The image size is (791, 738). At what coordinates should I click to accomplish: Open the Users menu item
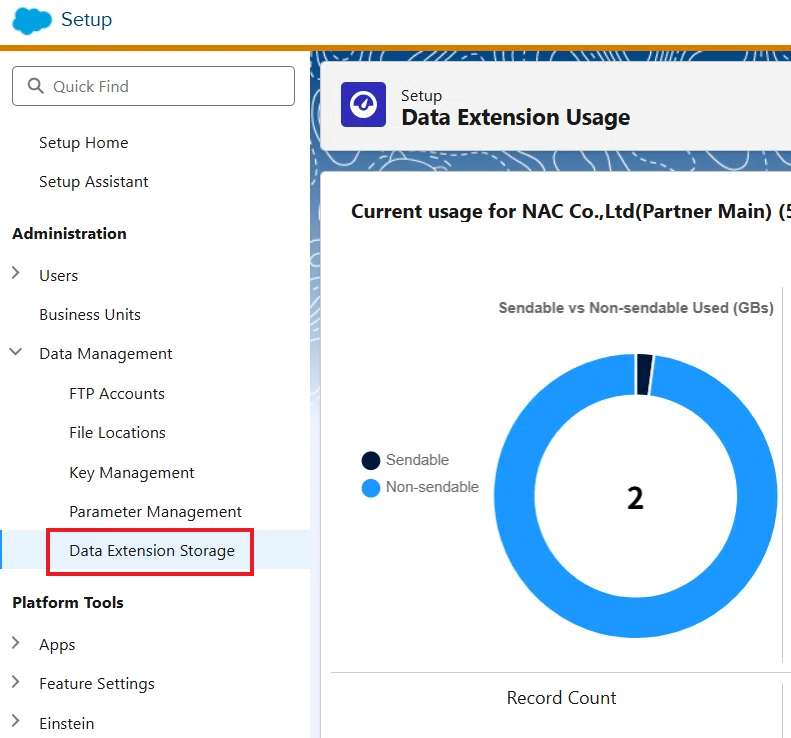[59, 276]
